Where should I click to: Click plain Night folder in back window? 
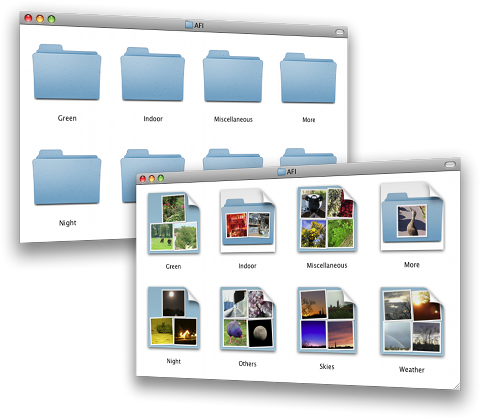[67, 177]
